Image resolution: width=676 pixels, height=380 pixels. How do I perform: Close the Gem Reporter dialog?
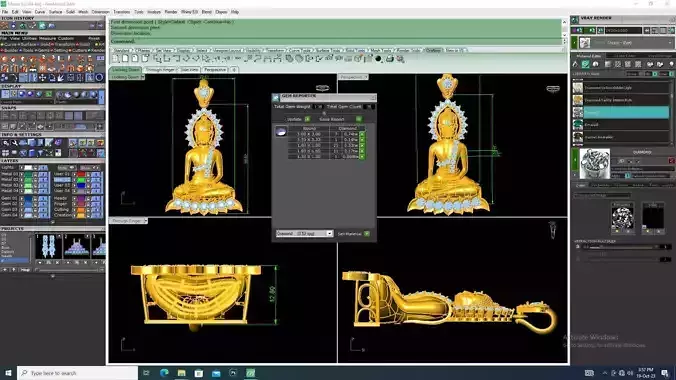click(x=373, y=97)
